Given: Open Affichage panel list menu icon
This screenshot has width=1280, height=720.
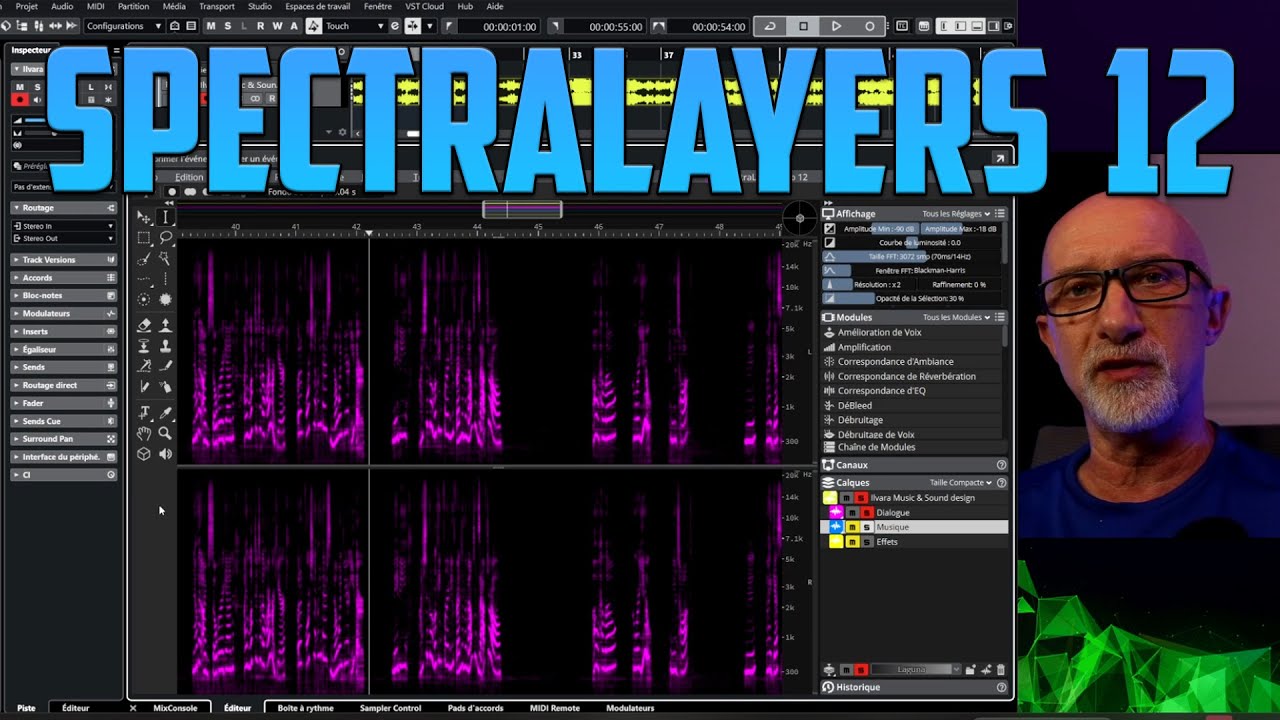Looking at the screenshot, I should click(1000, 214).
